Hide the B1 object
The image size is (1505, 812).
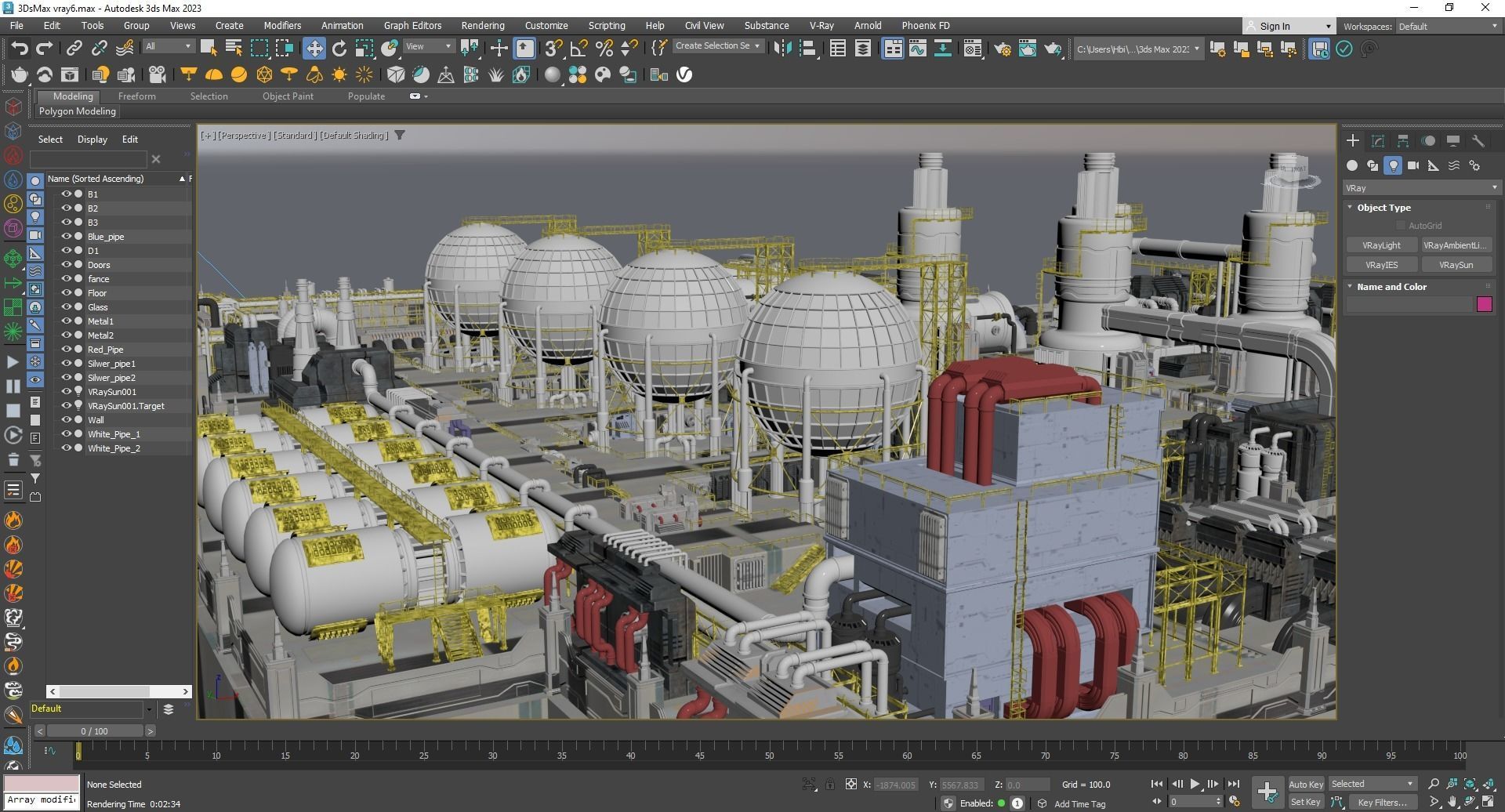tap(67, 194)
